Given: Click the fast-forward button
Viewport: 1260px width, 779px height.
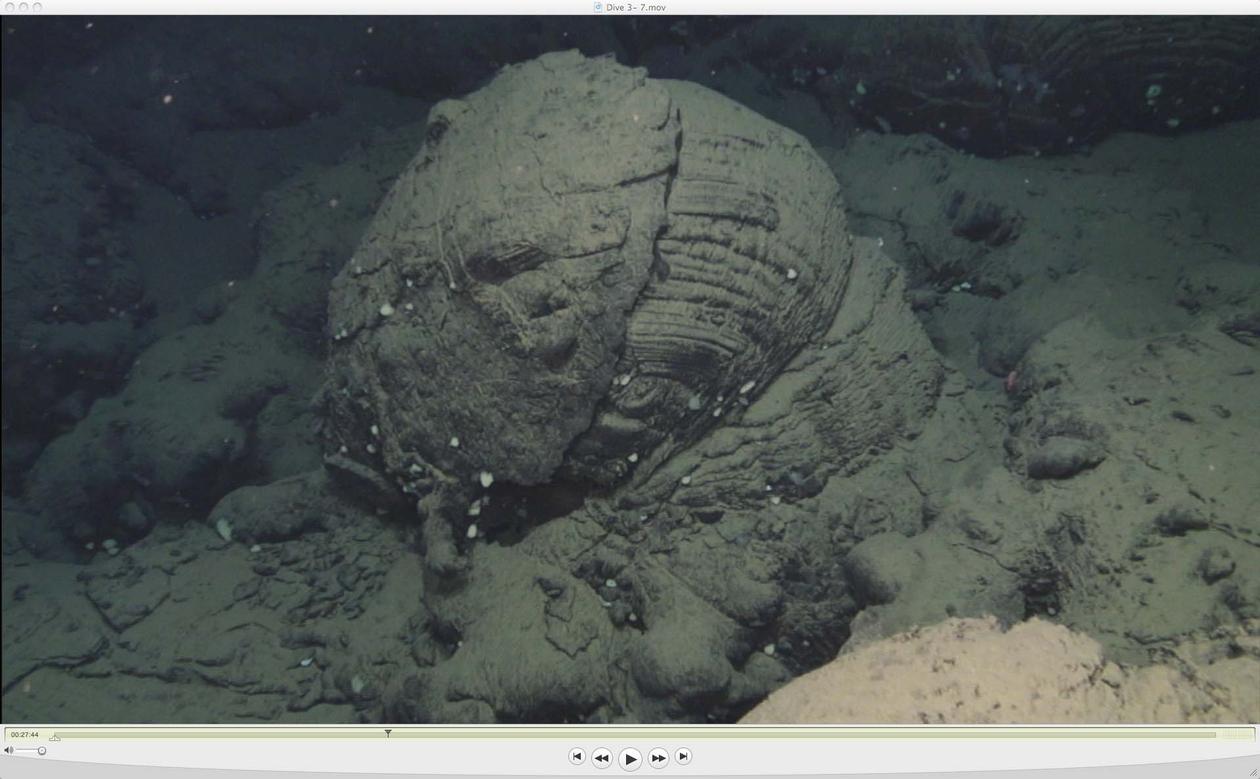Looking at the screenshot, I should 658,758.
